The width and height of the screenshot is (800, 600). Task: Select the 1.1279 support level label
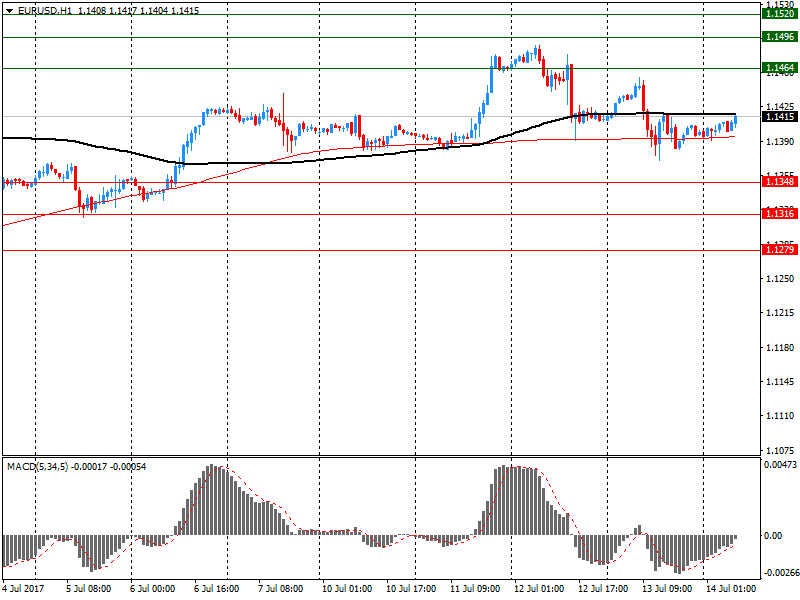779,249
